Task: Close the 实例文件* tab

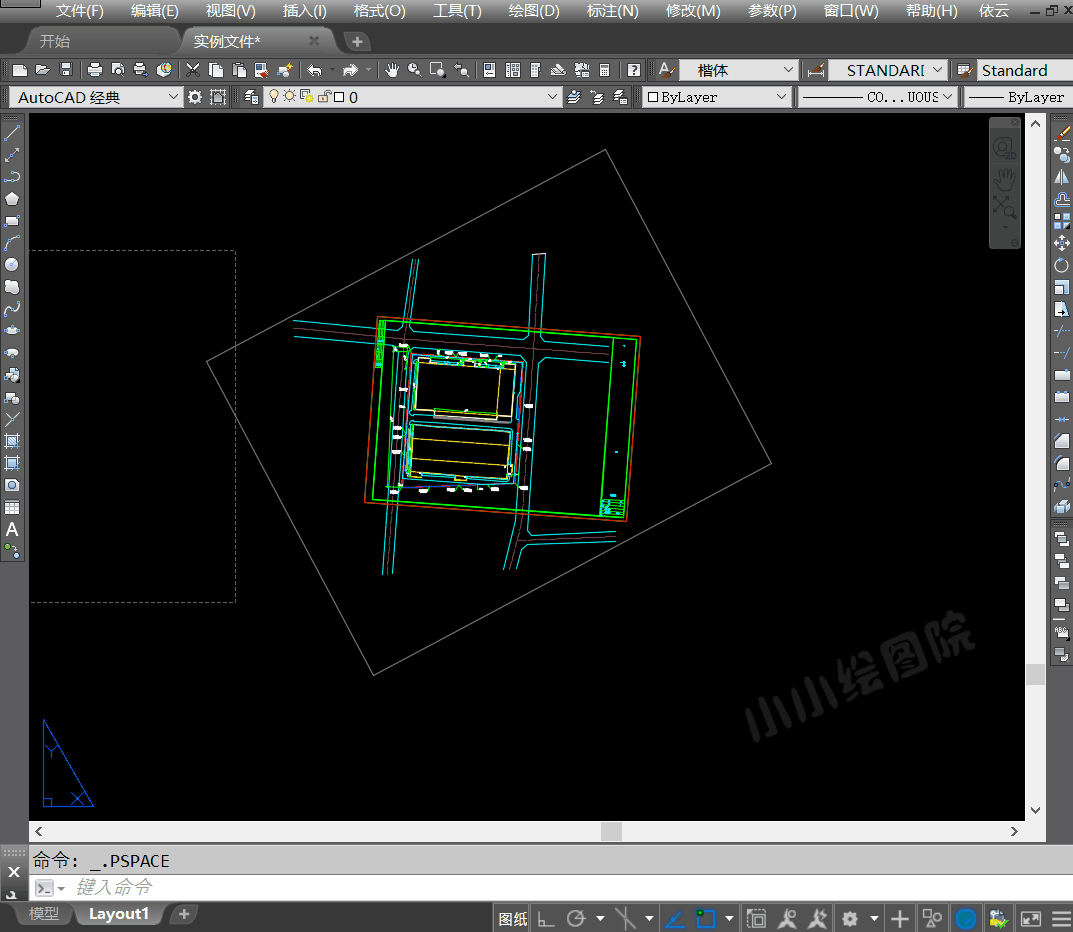Action: click(314, 41)
